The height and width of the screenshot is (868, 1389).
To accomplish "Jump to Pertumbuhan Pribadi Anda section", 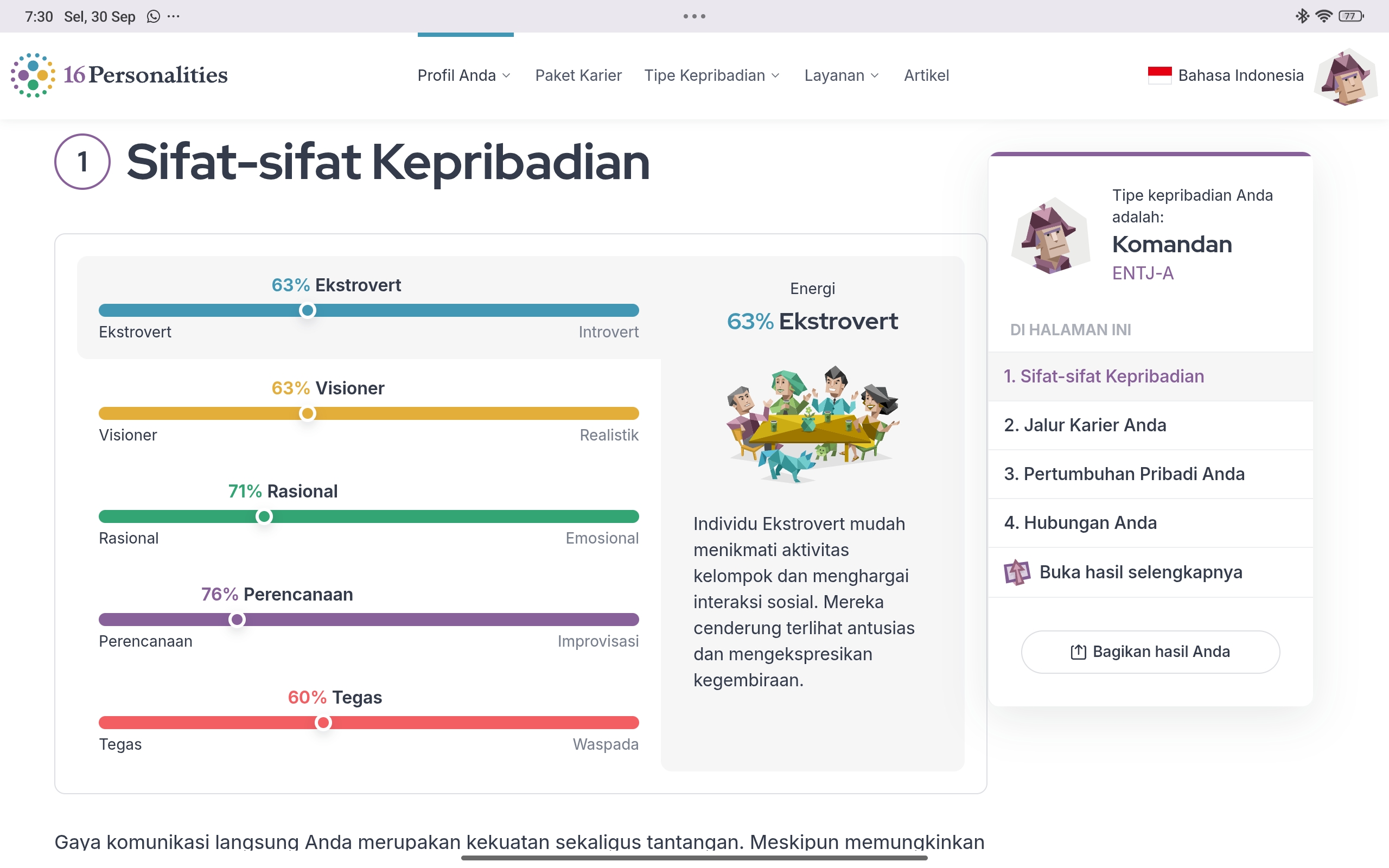I will tap(1124, 474).
